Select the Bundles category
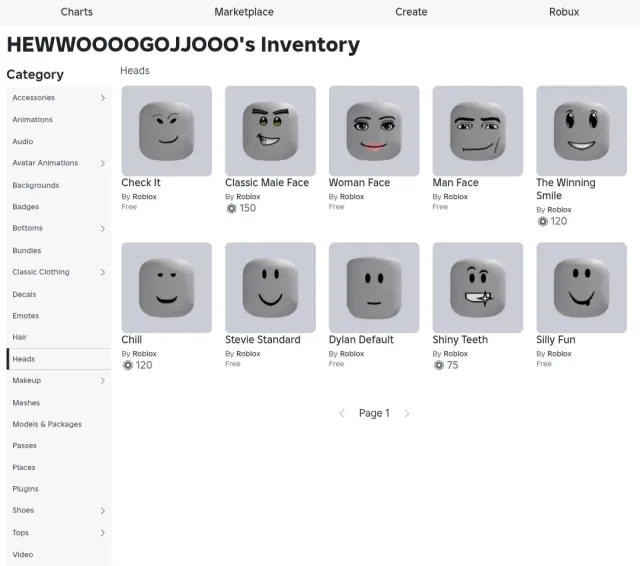 [x=58, y=251]
